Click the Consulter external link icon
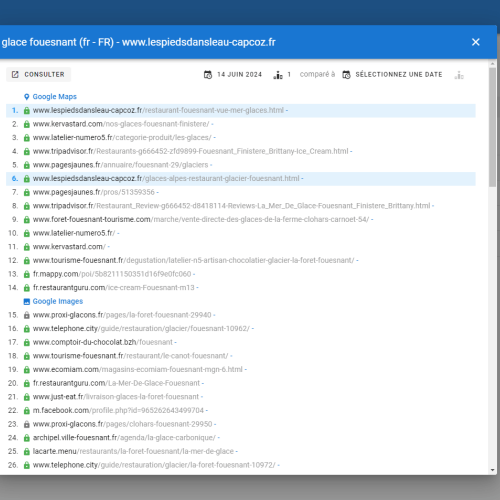 click(15, 74)
